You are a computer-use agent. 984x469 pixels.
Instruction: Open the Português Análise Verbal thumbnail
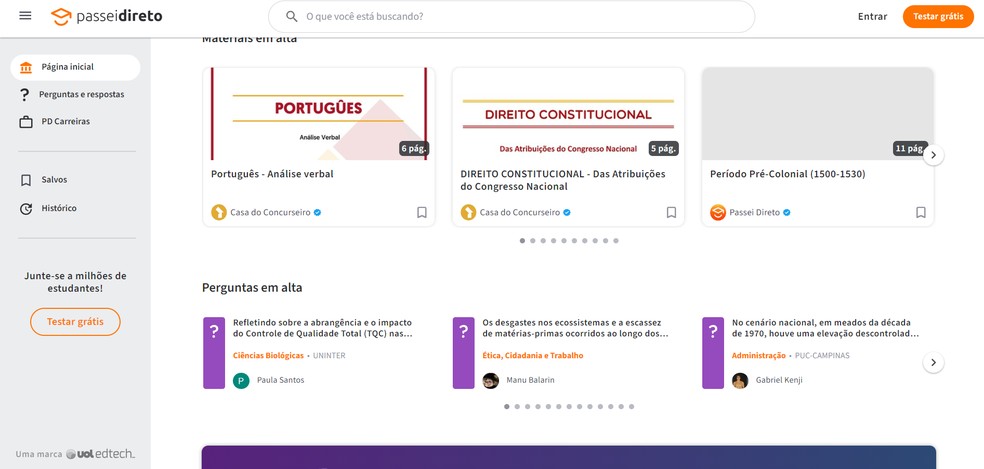(x=319, y=114)
